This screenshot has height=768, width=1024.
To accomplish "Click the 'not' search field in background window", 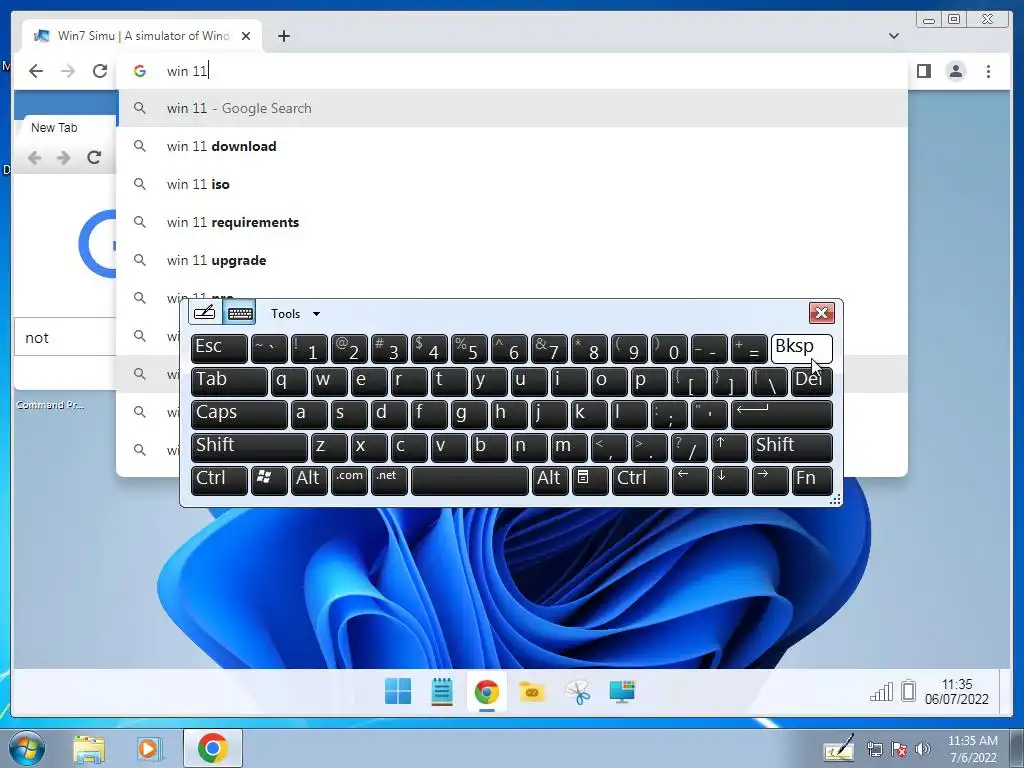I will coord(65,338).
